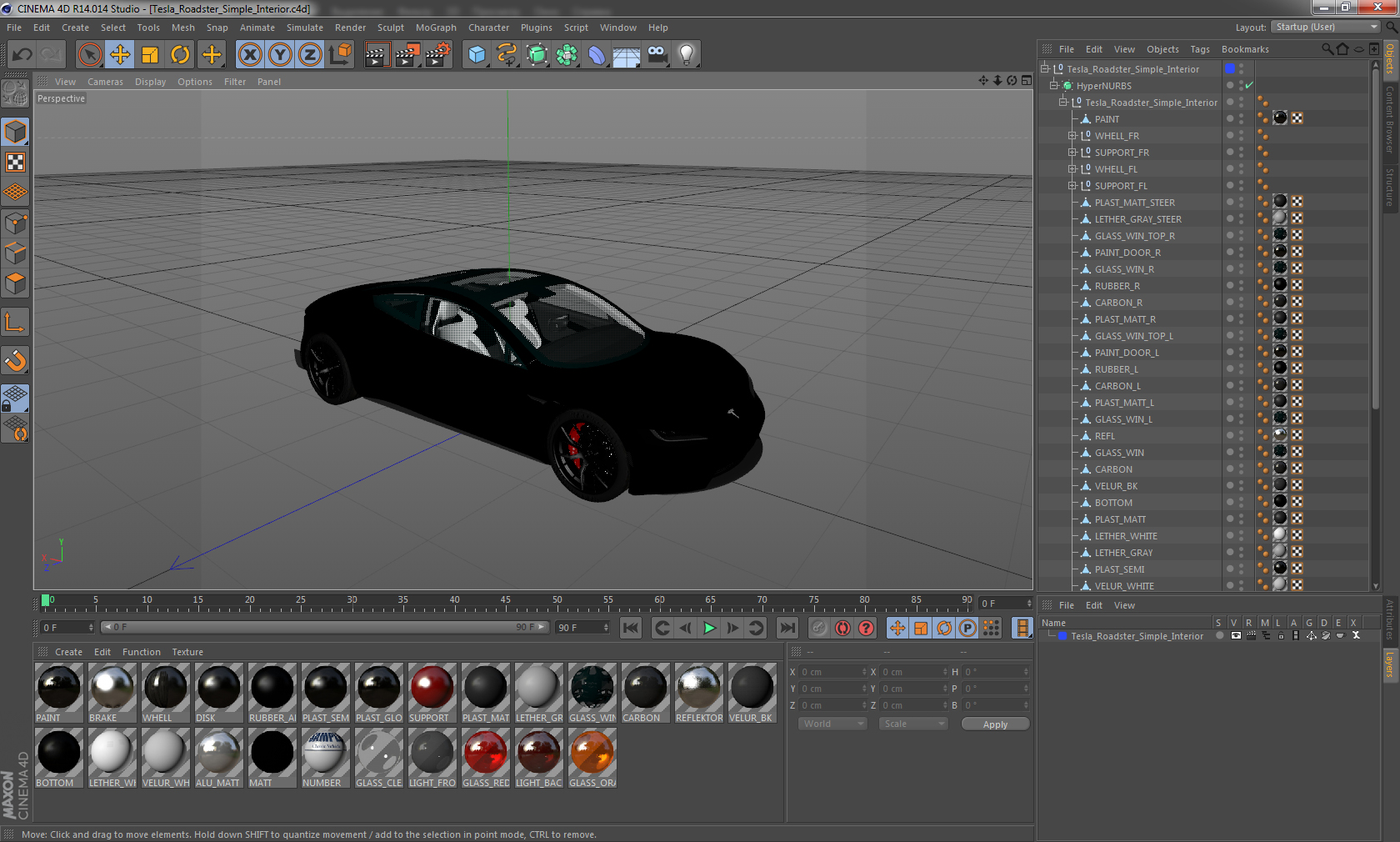Screen dimensions: 1400x842
Task: Toggle visibility dots for GLASS_WIN_R
Action: (1241, 269)
